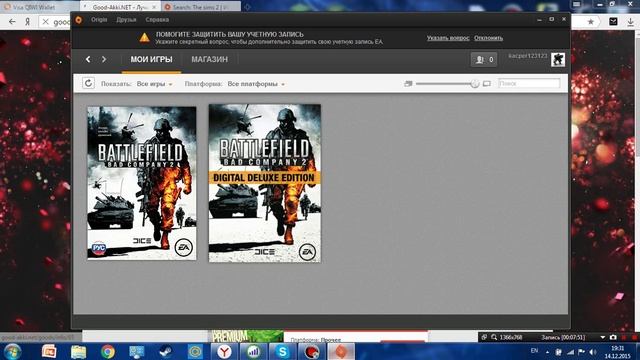Open the 'Справка' menu

pos(157,20)
